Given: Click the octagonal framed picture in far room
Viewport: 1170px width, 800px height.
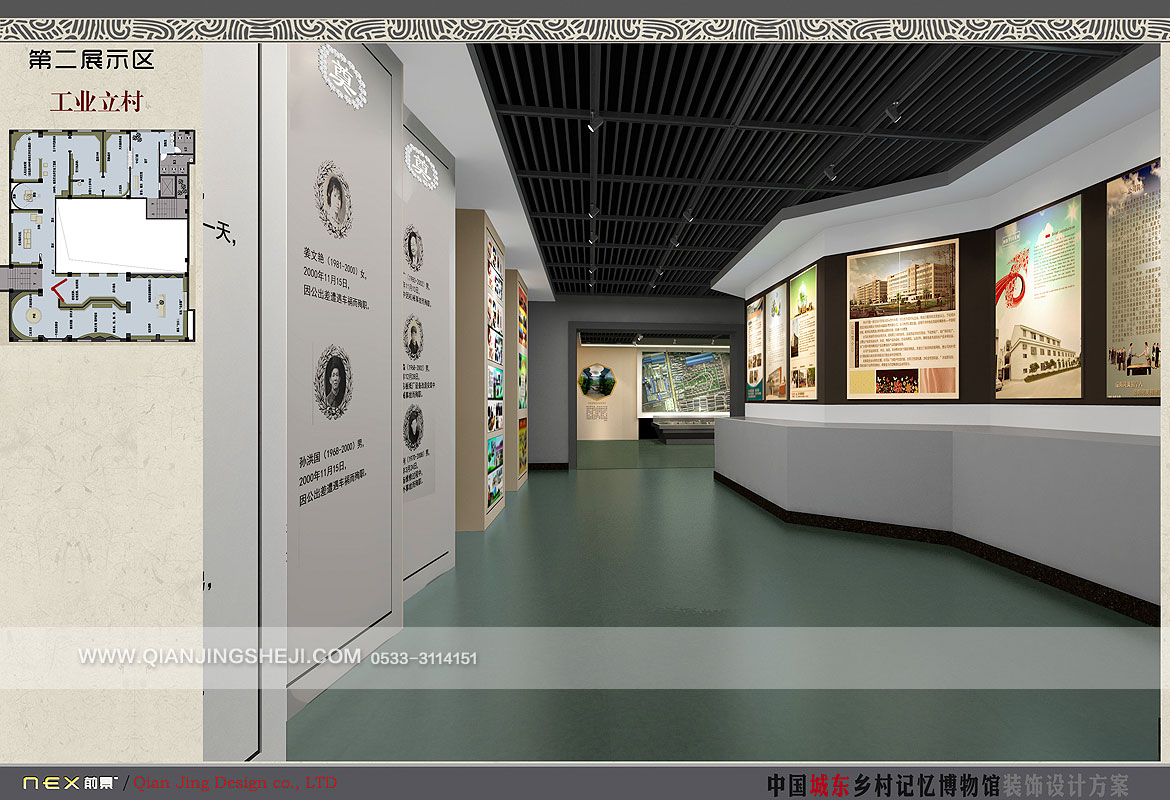Looking at the screenshot, I should point(597,381).
